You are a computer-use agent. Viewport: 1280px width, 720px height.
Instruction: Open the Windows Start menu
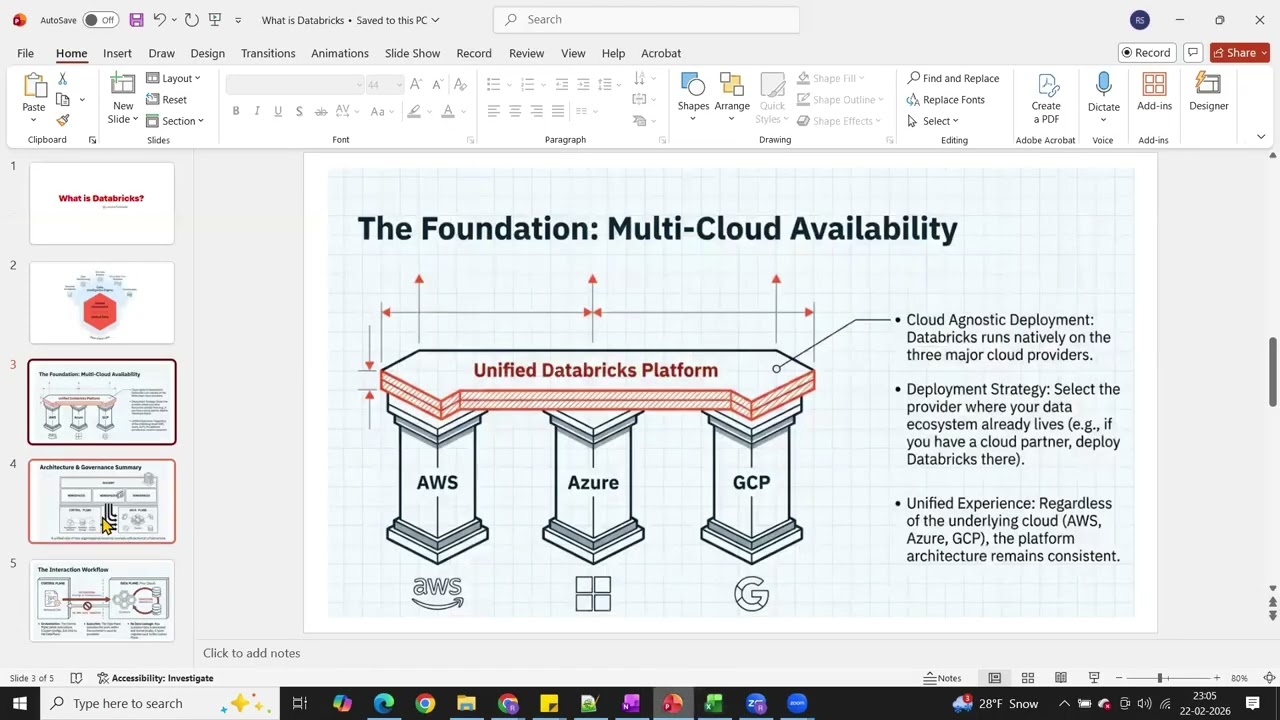click(20, 703)
